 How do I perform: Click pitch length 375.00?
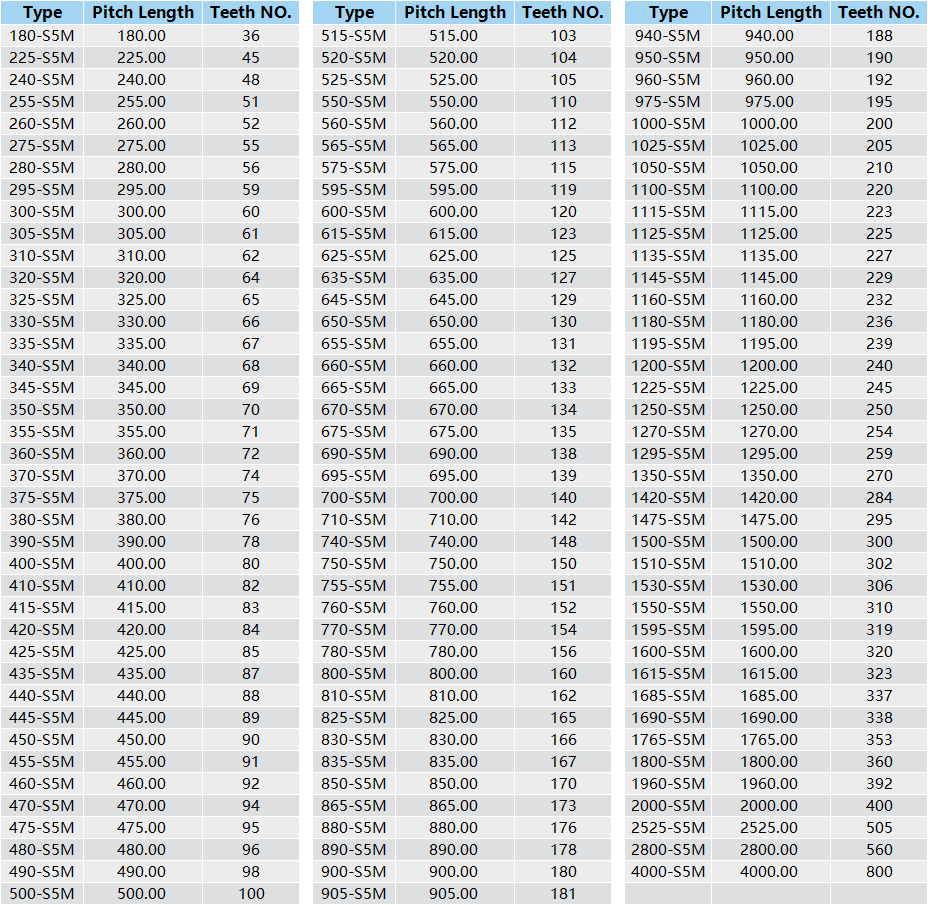(141, 498)
